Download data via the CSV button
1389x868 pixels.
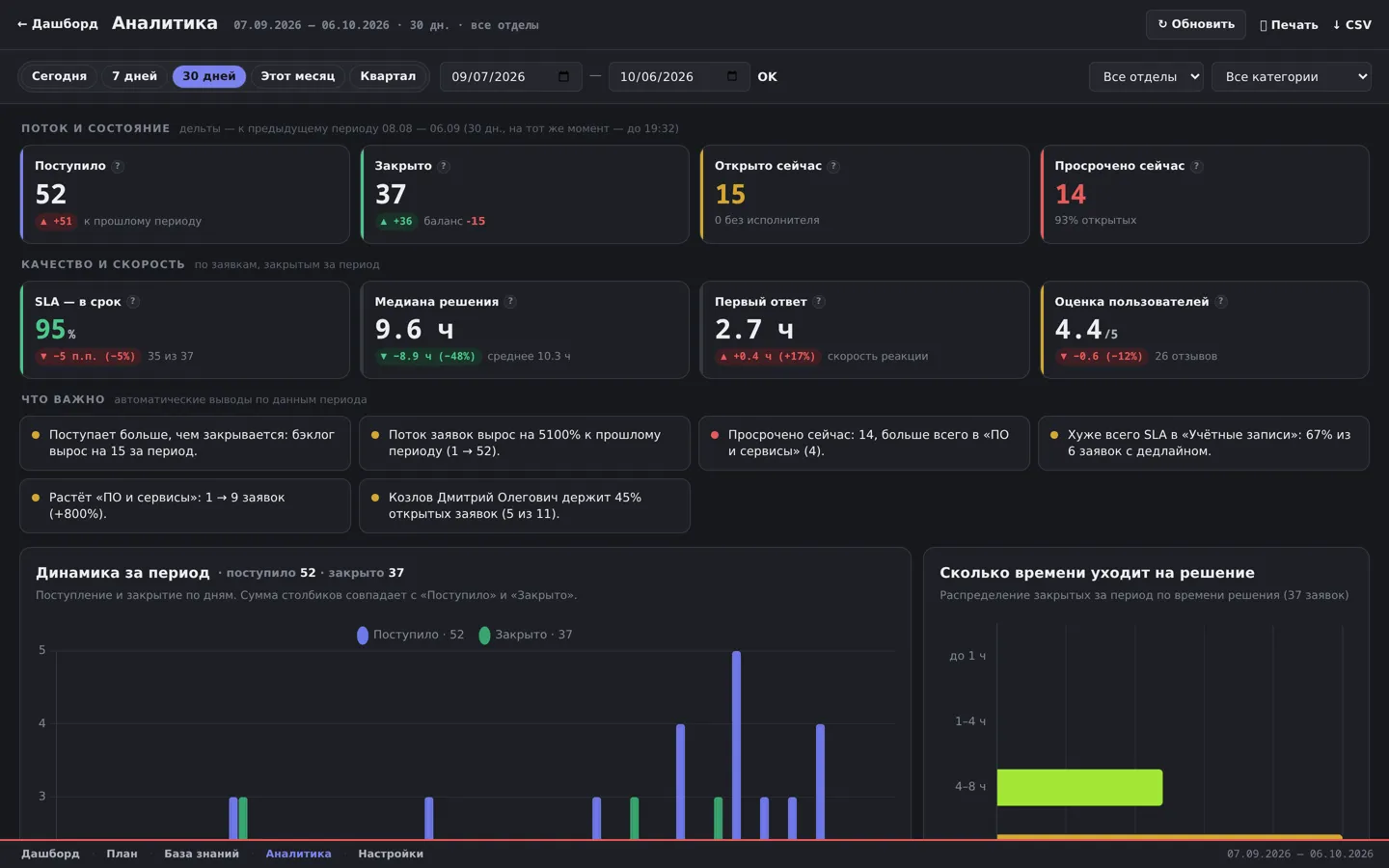(1352, 25)
